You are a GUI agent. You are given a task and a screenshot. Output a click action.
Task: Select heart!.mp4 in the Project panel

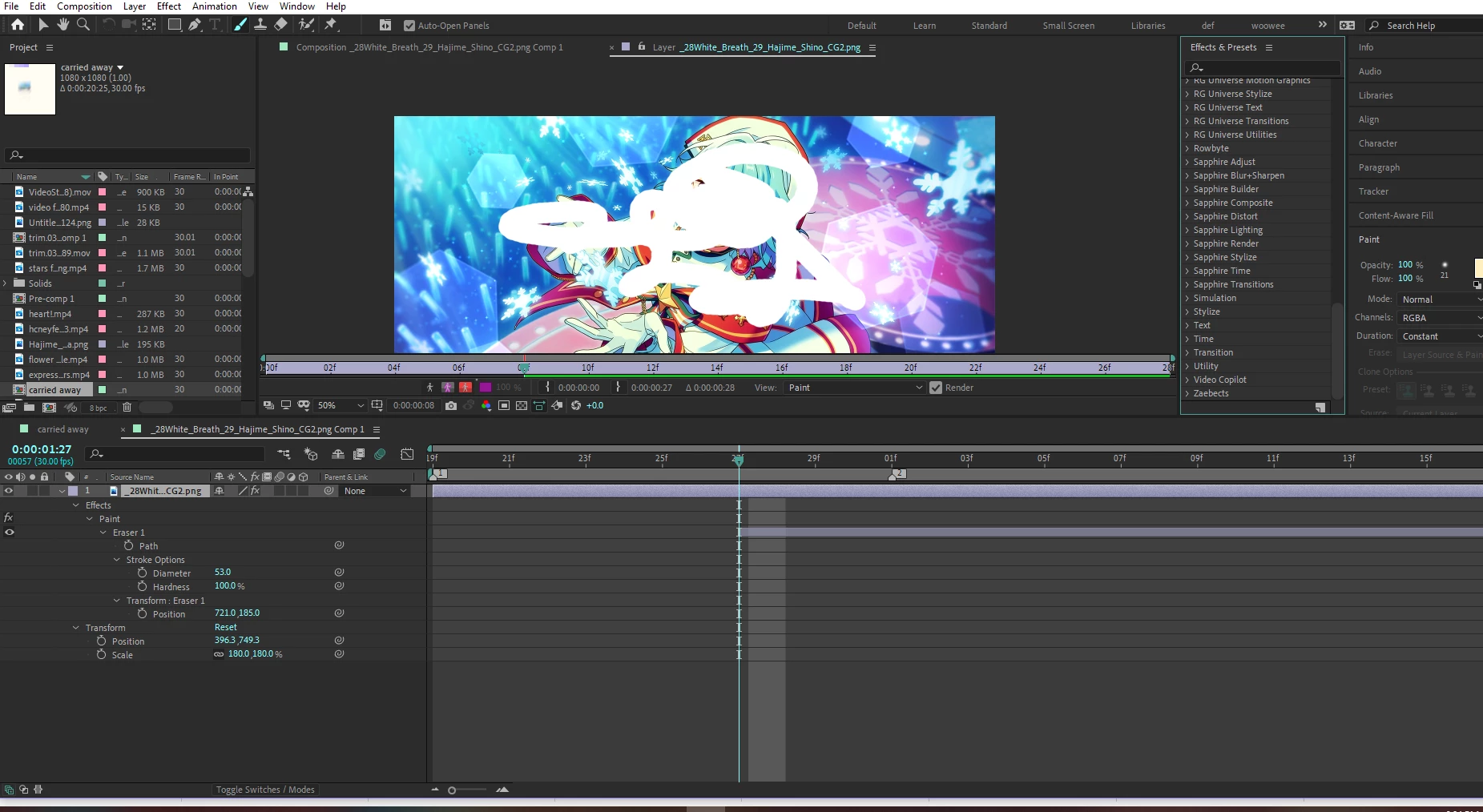click(50, 314)
